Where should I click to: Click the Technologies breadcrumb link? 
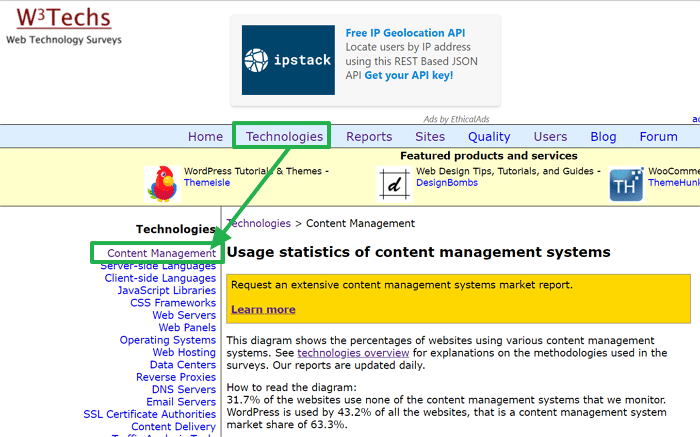pyautogui.click(x=258, y=223)
